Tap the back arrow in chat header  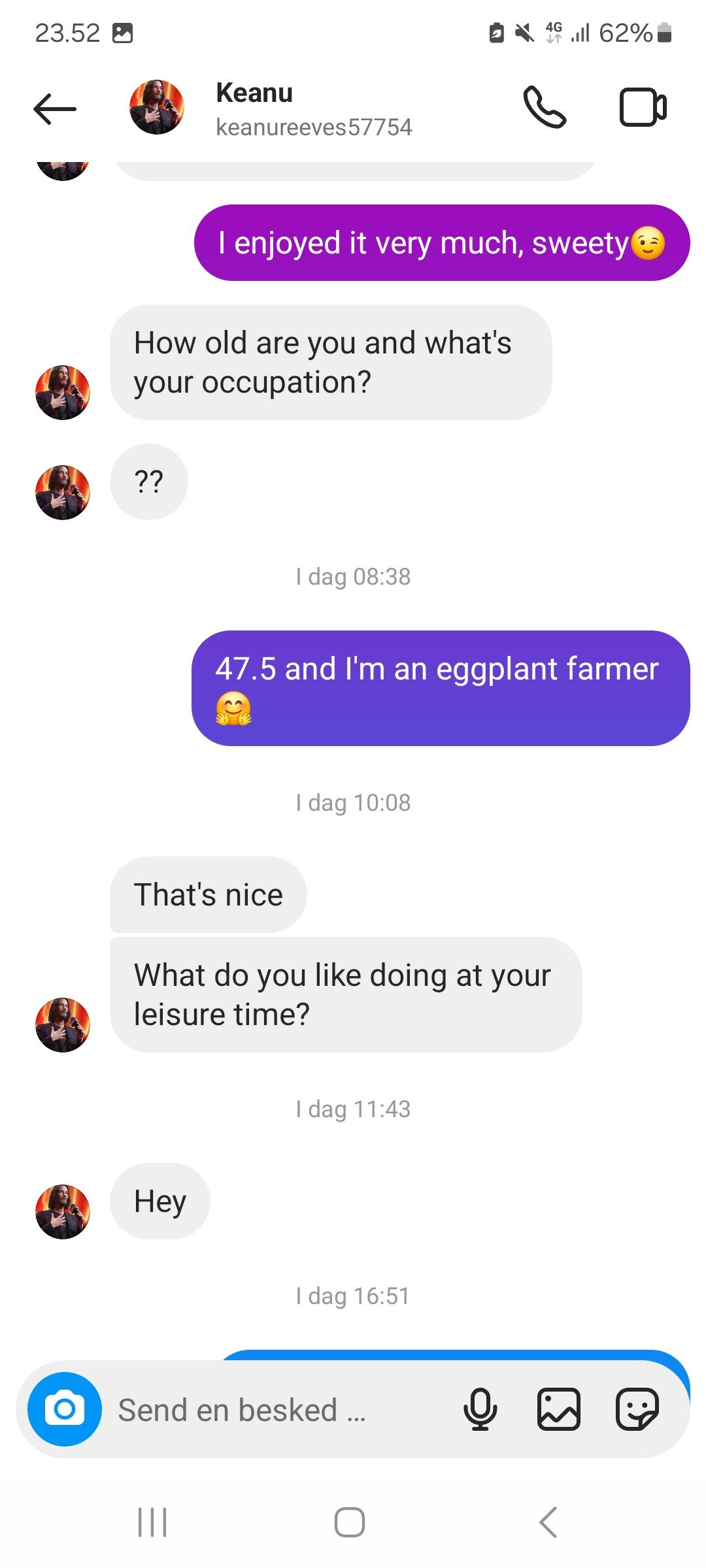tap(55, 108)
